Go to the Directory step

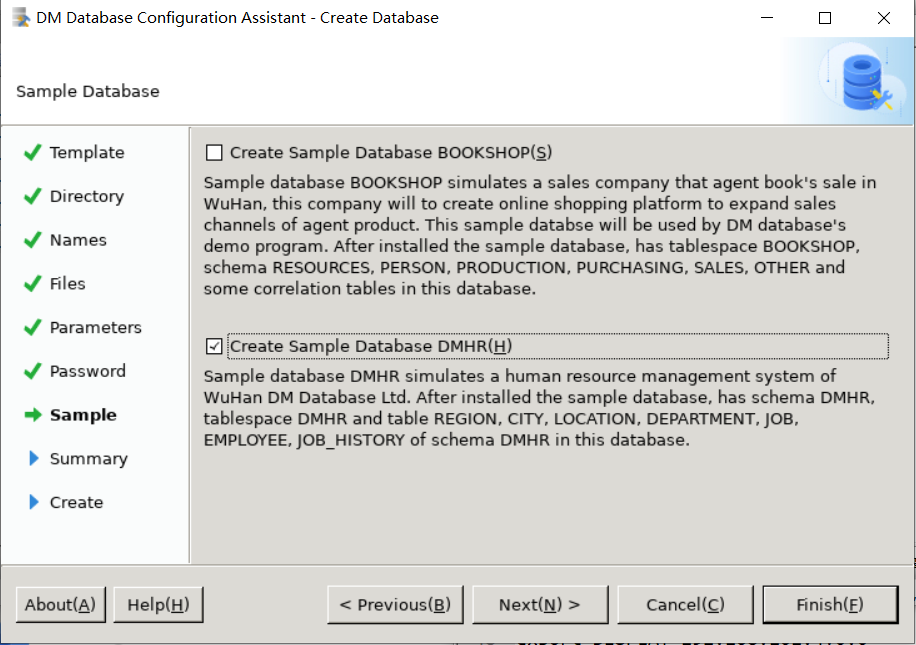click(87, 196)
